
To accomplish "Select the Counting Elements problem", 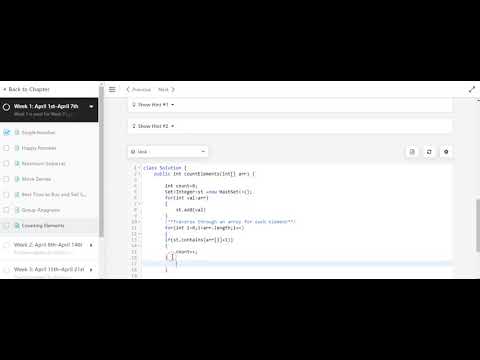I will 43,226.
